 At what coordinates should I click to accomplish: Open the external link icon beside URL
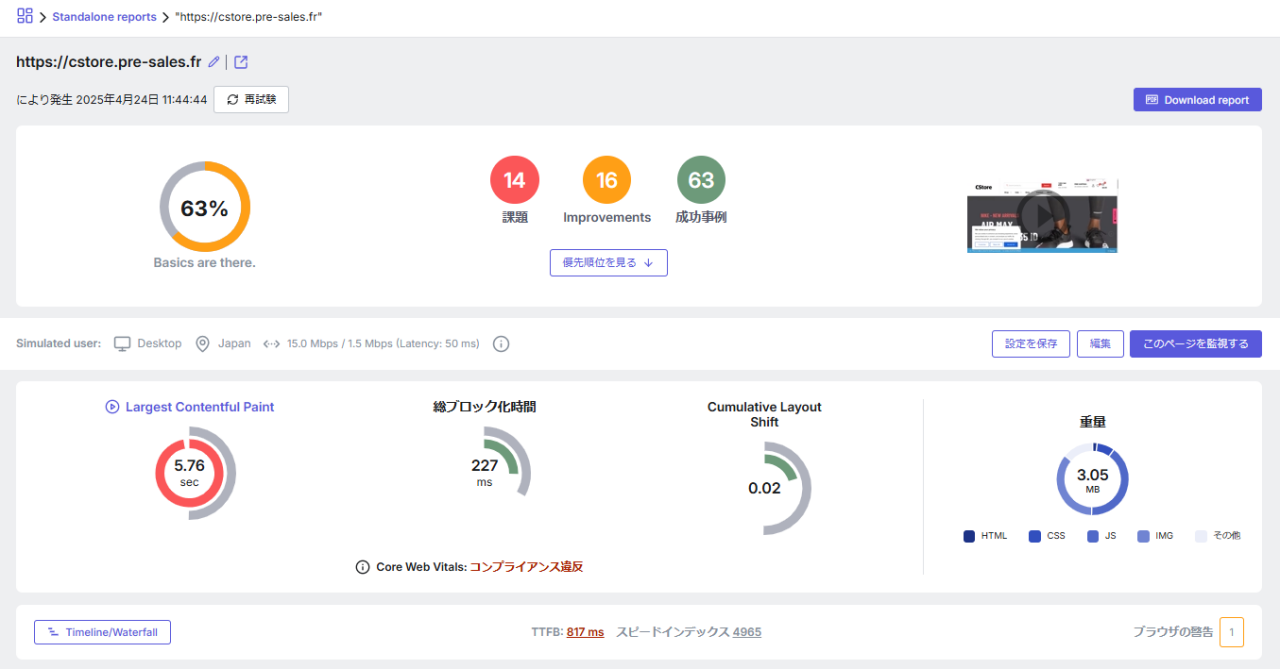[241, 62]
